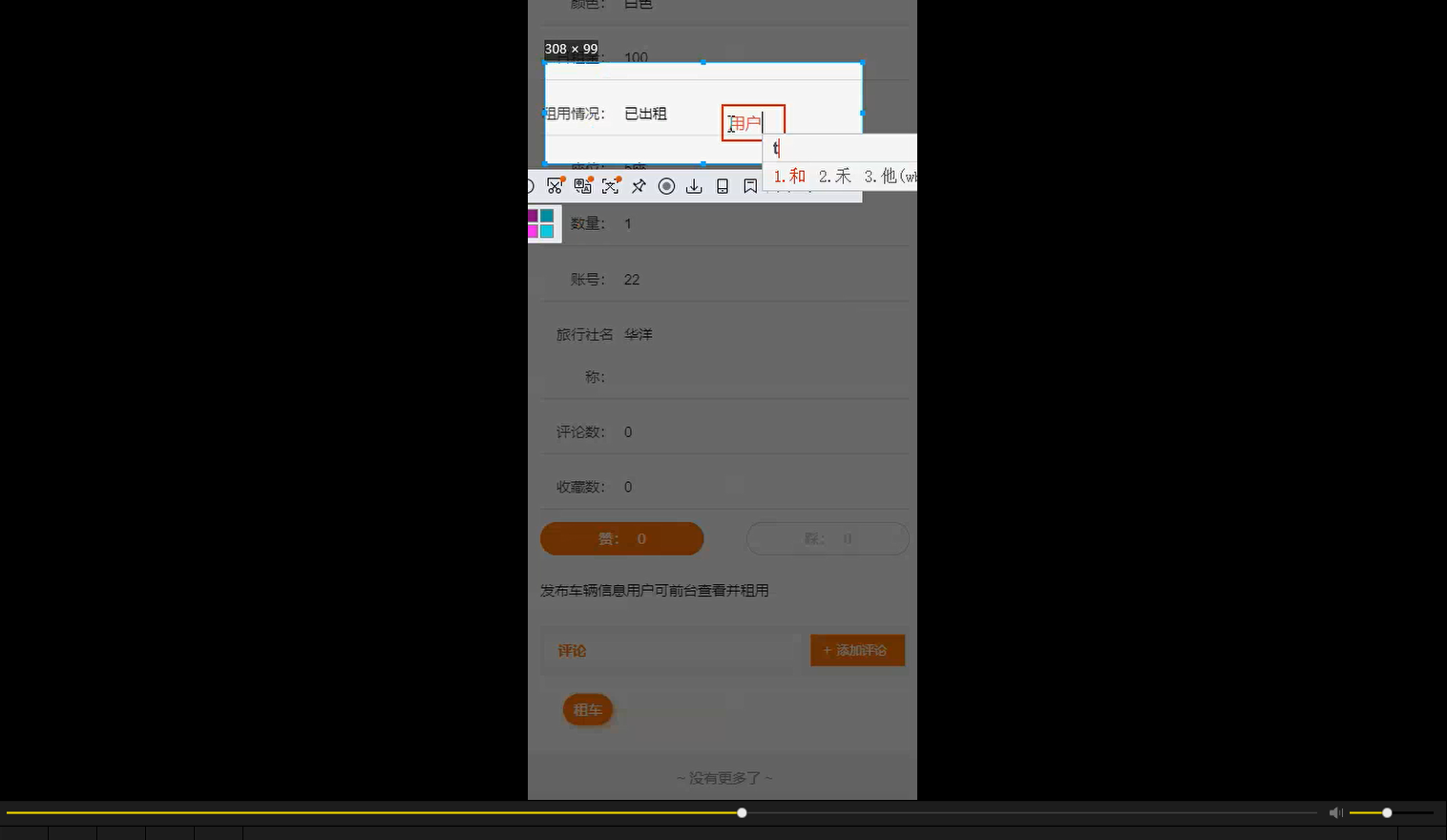
Task: Toggle the 踩 (dislike) button counter
Action: click(827, 538)
